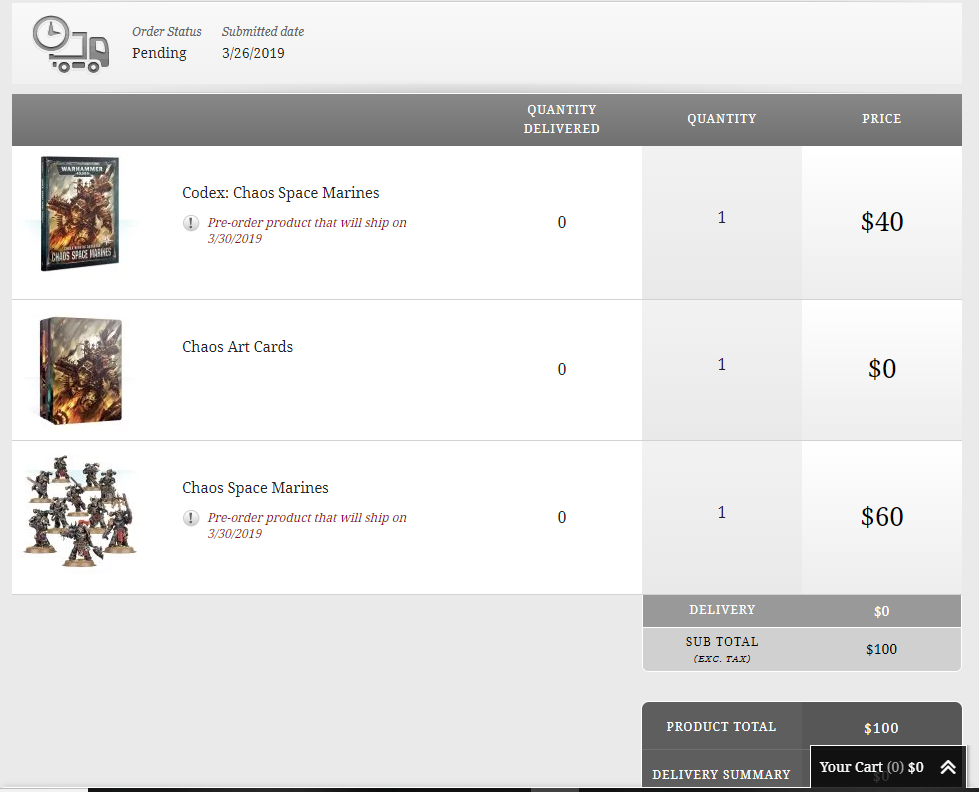Open the Your Cart summary bar
Image resolution: width=979 pixels, height=792 pixels.
point(870,767)
